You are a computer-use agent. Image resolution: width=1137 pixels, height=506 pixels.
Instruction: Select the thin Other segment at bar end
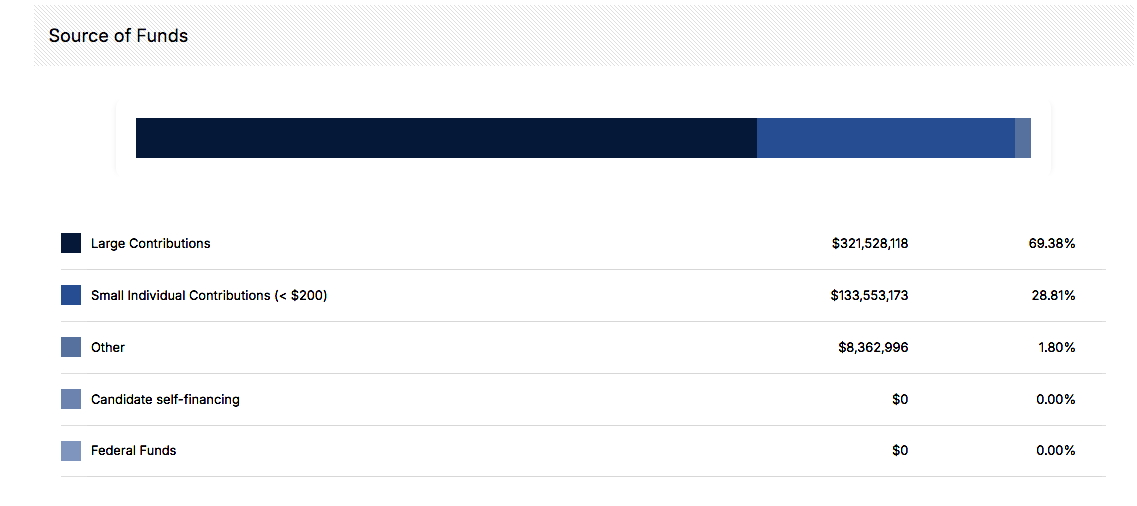(x=1023, y=138)
